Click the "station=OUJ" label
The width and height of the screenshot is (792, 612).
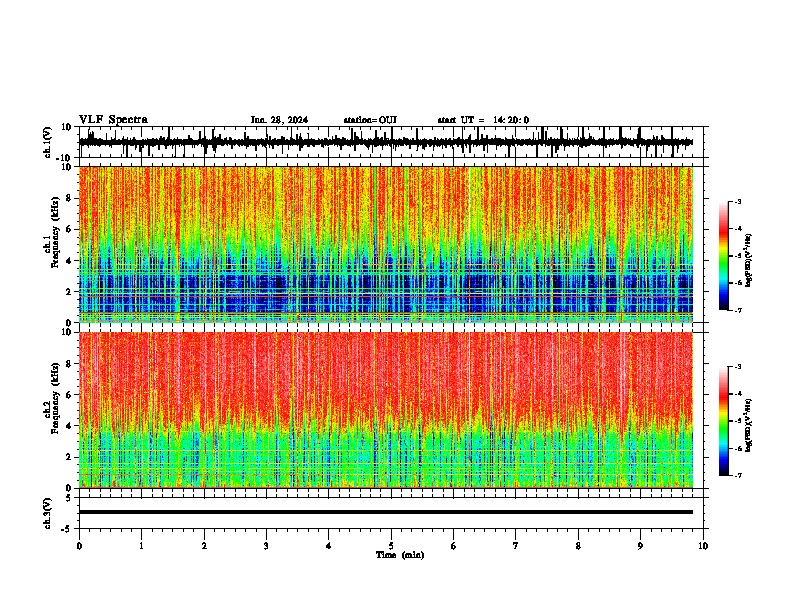[370, 120]
